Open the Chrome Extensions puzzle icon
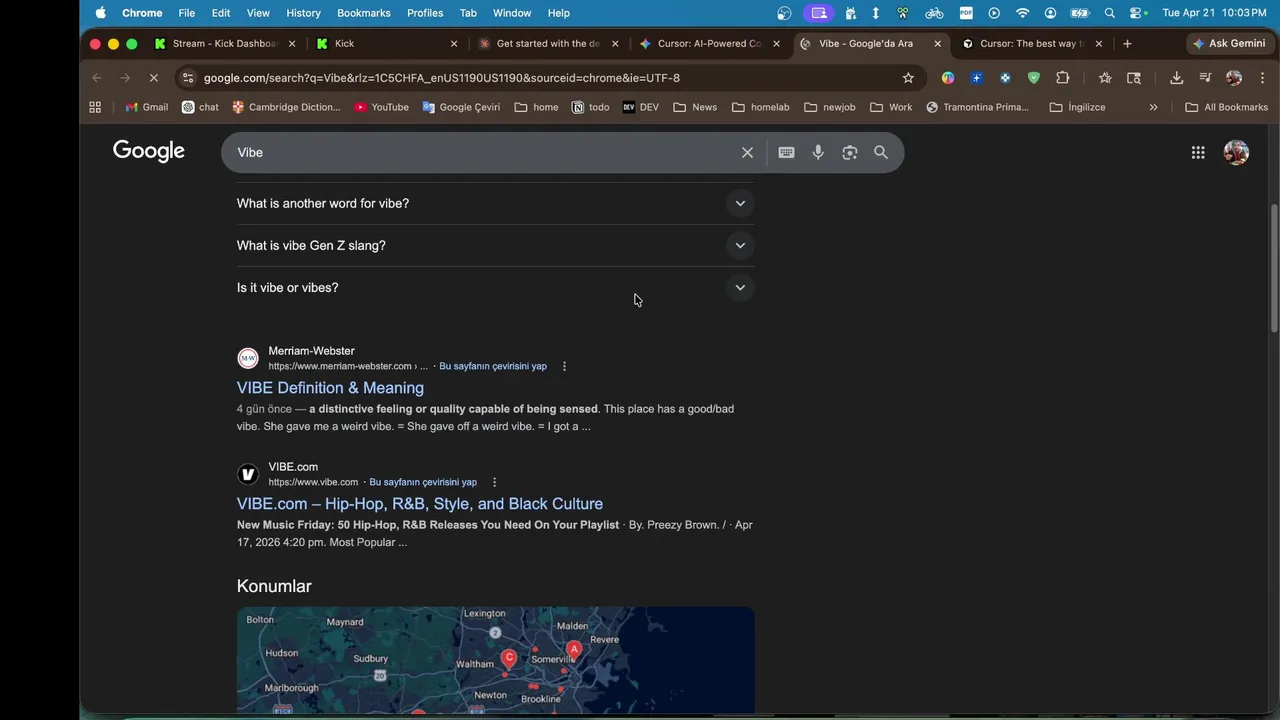The image size is (1280, 720). point(1062,78)
